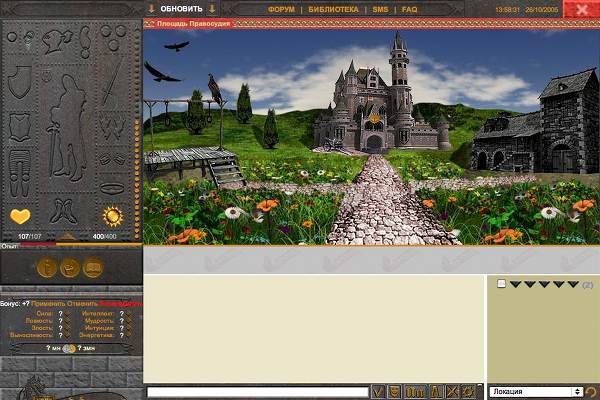Click the double-column icon in chat toolbar
The height and width of the screenshot is (400, 600).
click(x=415, y=392)
